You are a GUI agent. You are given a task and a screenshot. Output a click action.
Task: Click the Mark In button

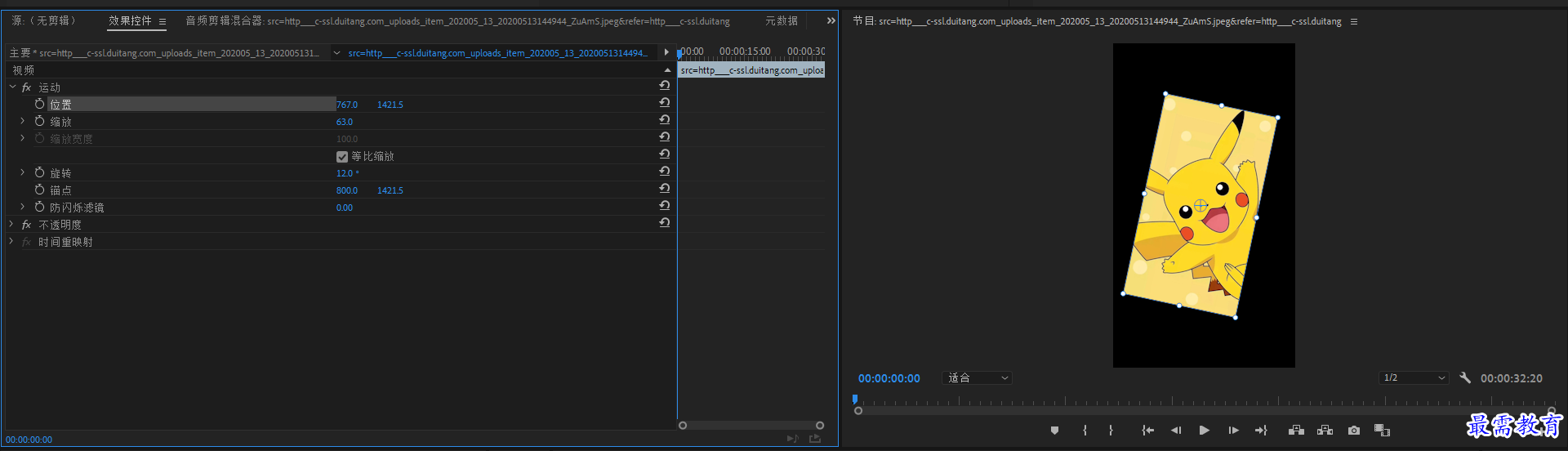(1085, 431)
